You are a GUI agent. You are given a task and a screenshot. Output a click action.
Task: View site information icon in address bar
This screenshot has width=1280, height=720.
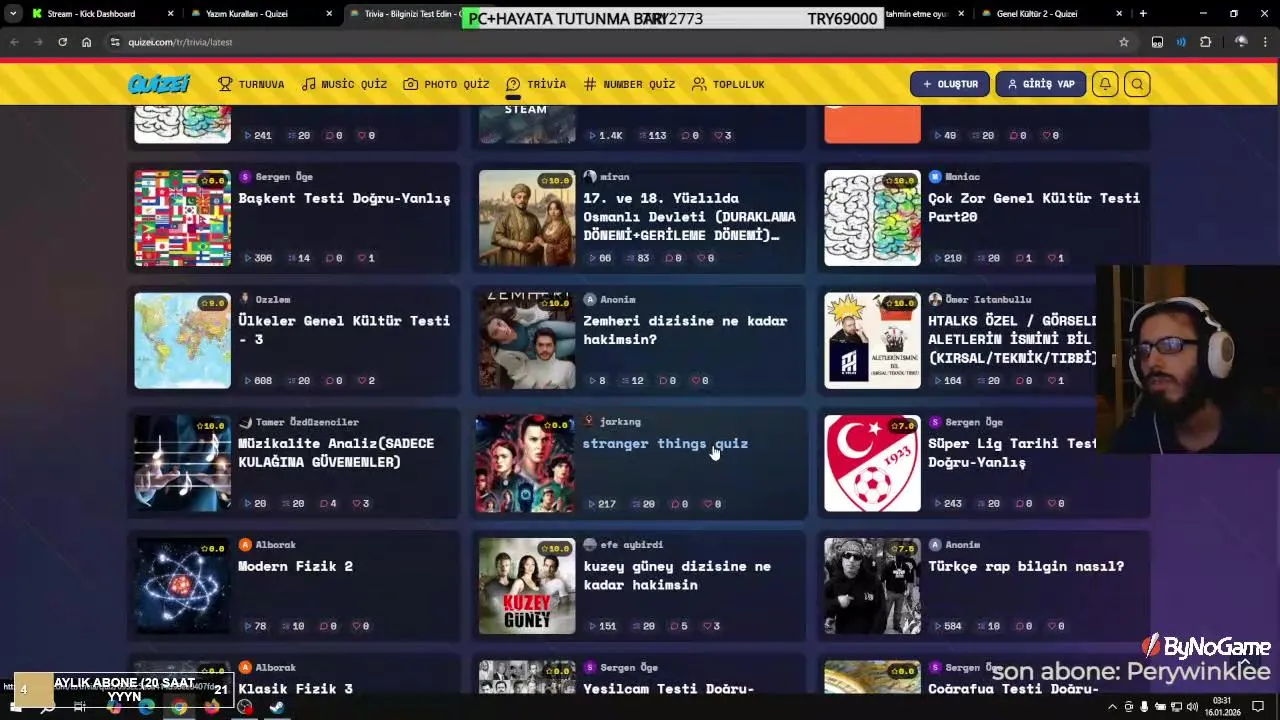coord(115,42)
